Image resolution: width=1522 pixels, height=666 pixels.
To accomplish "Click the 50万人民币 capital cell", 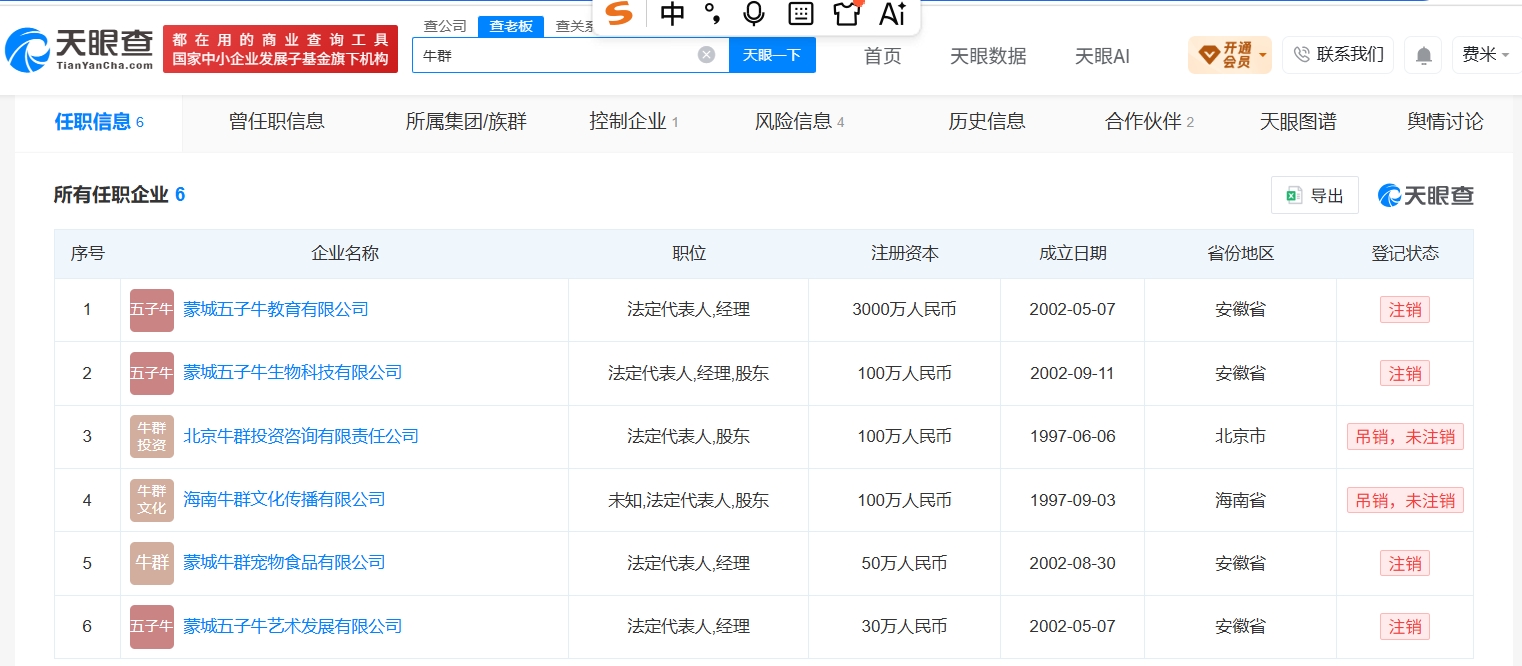I will pyautogui.click(x=904, y=563).
